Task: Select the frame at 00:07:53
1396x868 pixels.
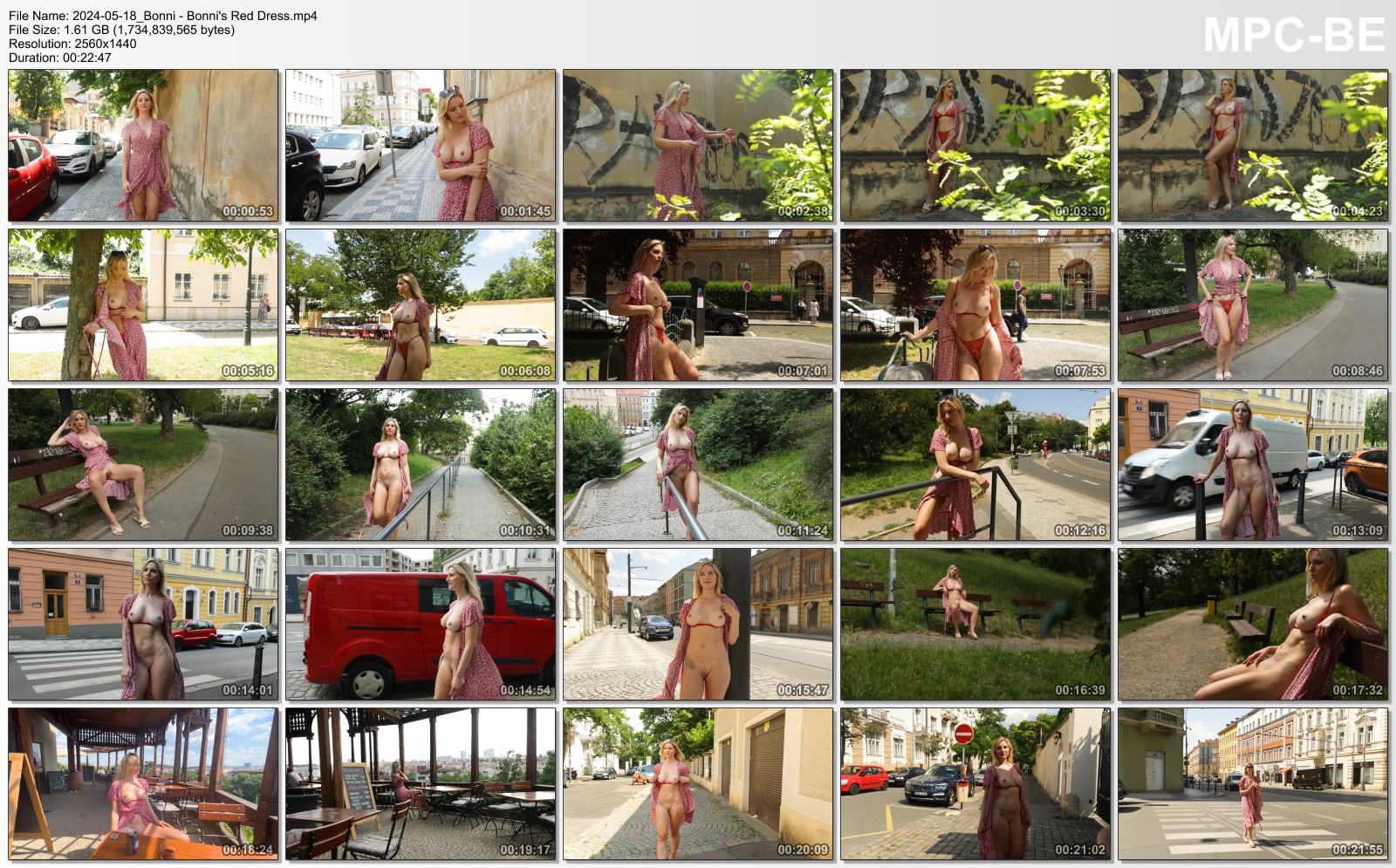Action: [x=975, y=305]
